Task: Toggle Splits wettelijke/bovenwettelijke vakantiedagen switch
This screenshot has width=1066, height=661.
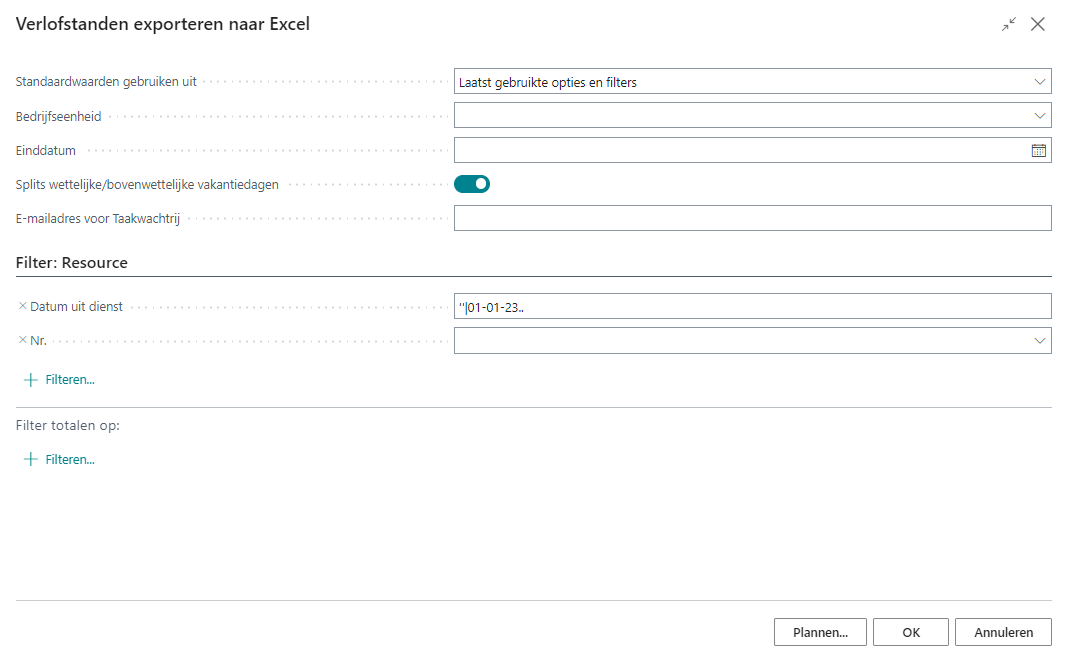Action: pyautogui.click(x=472, y=184)
